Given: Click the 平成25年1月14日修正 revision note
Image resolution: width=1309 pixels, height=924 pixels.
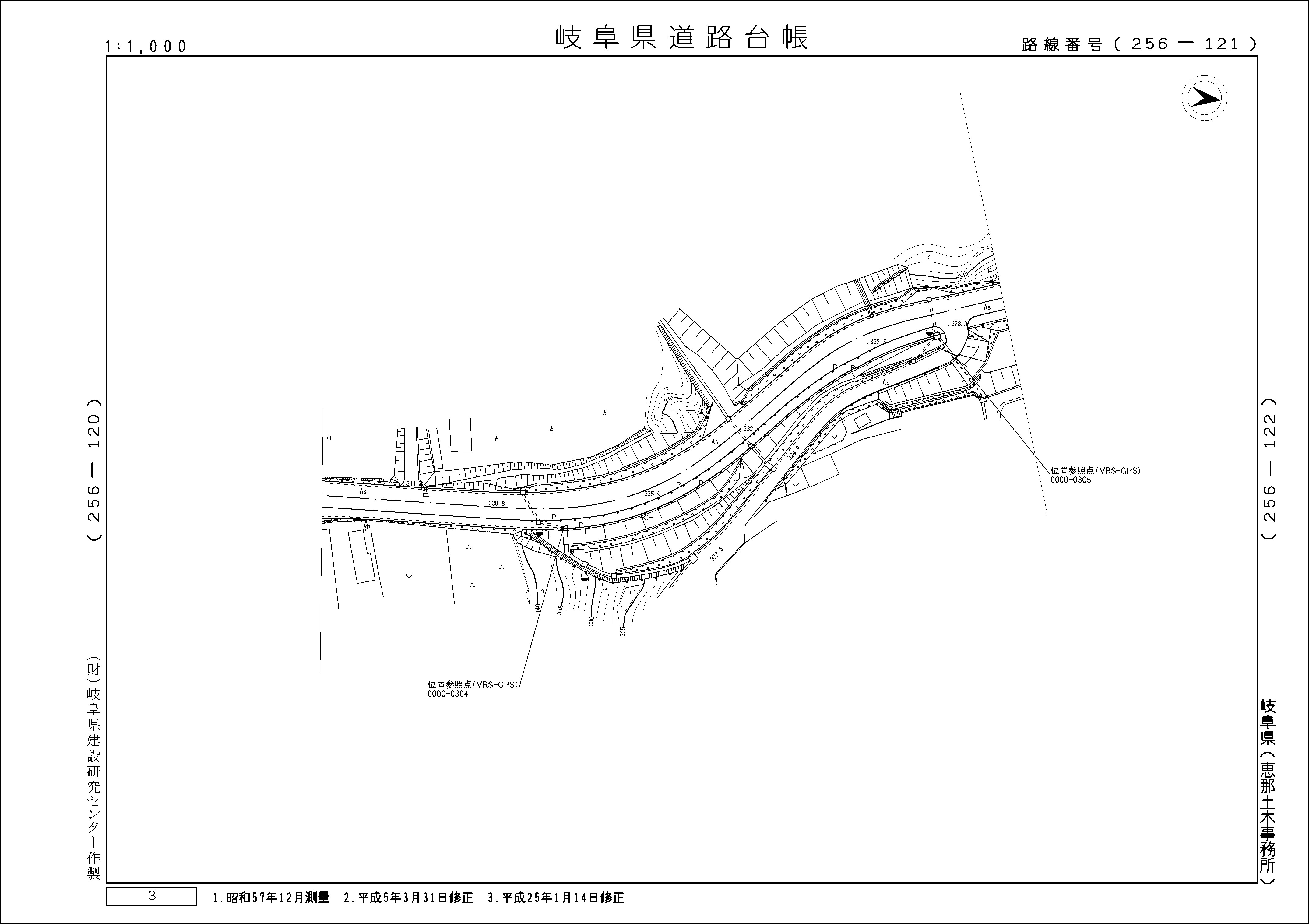Looking at the screenshot, I should (x=556, y=898).
